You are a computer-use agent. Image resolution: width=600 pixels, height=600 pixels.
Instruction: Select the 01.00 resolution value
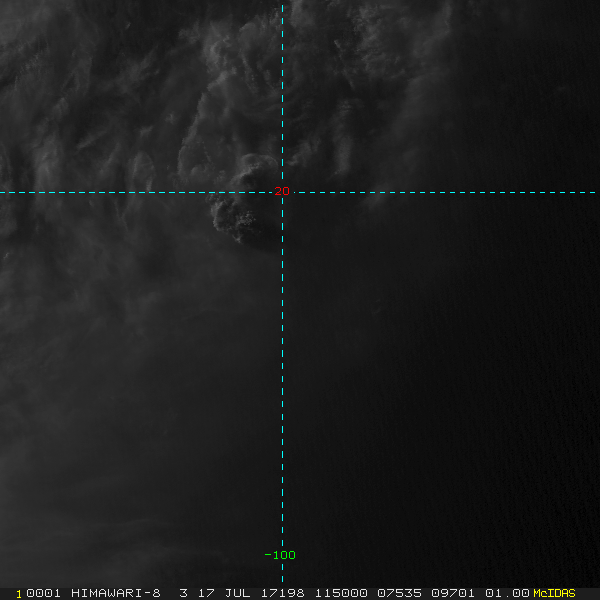(507, 593)
